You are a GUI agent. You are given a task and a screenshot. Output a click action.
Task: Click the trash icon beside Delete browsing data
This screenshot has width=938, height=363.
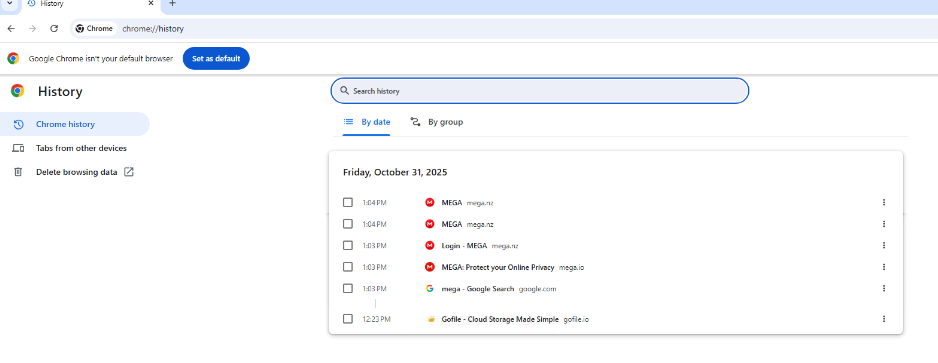tap(18, 172)
